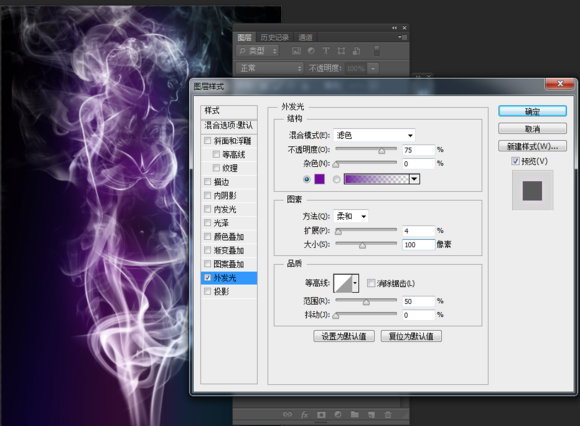580x426 pixels.
Task: Open the gradient picker dropdown arrow
Action: tap(414, 179)
